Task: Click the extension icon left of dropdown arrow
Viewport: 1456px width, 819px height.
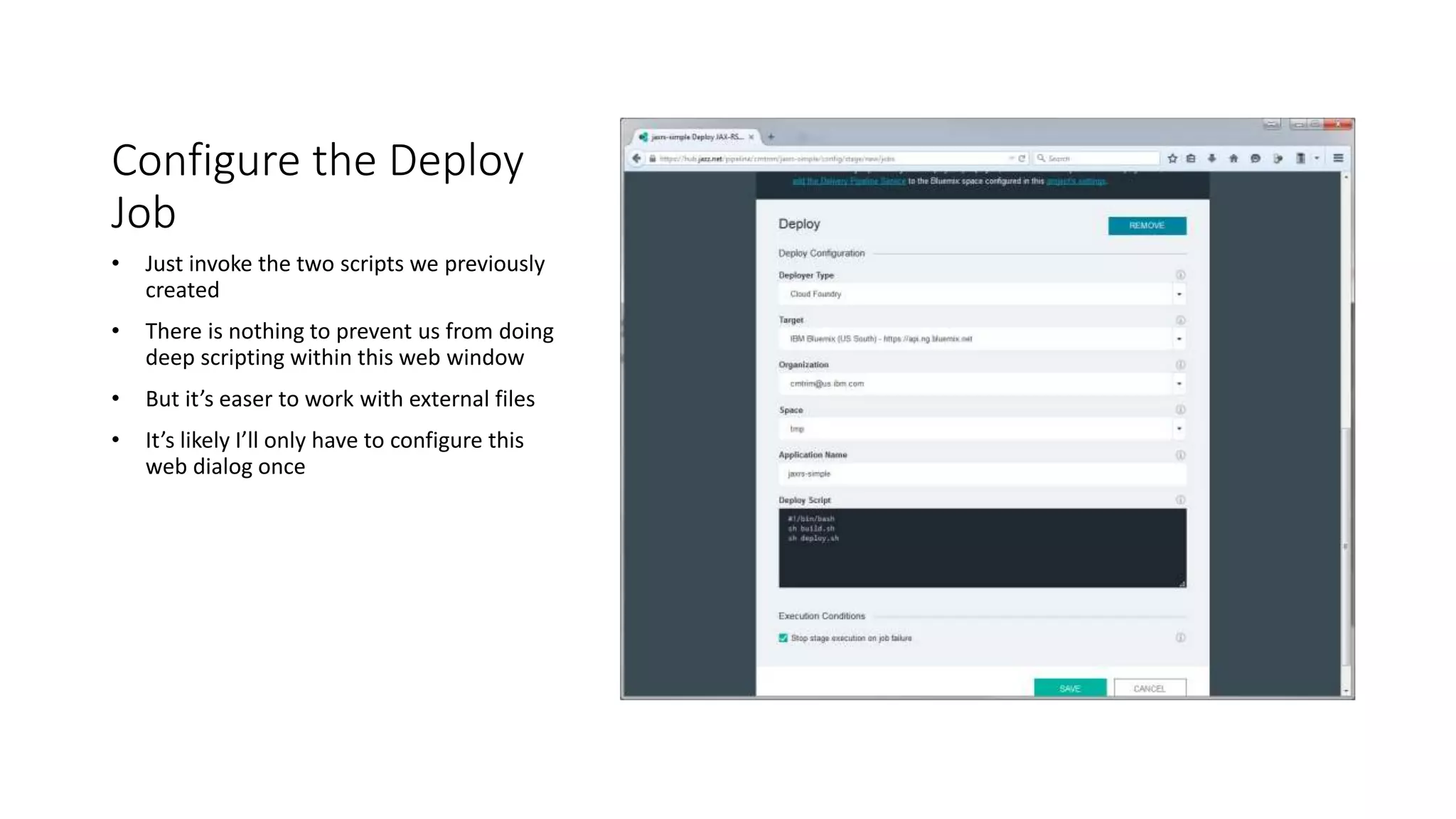Action: tap(1300, 159)
